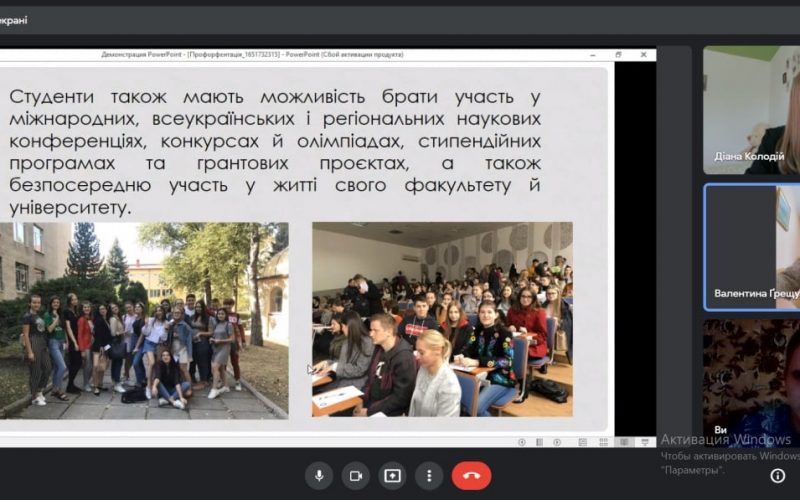The width and height of the screenshot is (800, 500).
Task: Go to the previous slide using the PowerPoint arrow
Action: point(523,441)
